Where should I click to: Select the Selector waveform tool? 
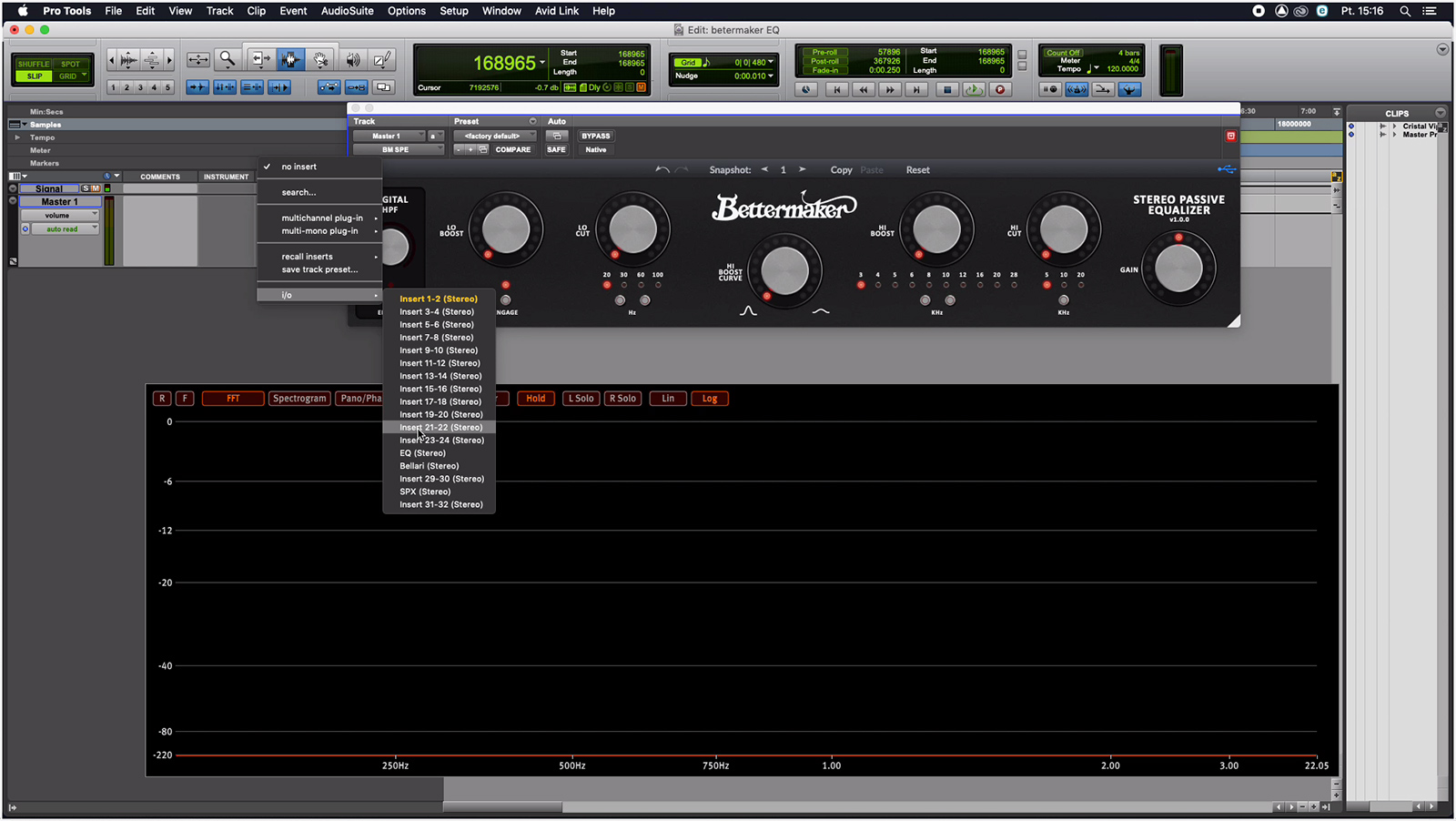point(291,60)
